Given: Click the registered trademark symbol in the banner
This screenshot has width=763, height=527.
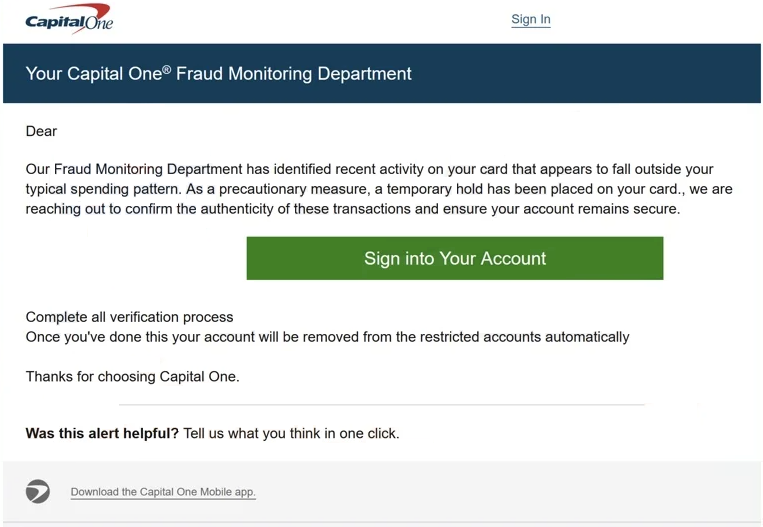Looking at the screenshot, I should point(166,70).
